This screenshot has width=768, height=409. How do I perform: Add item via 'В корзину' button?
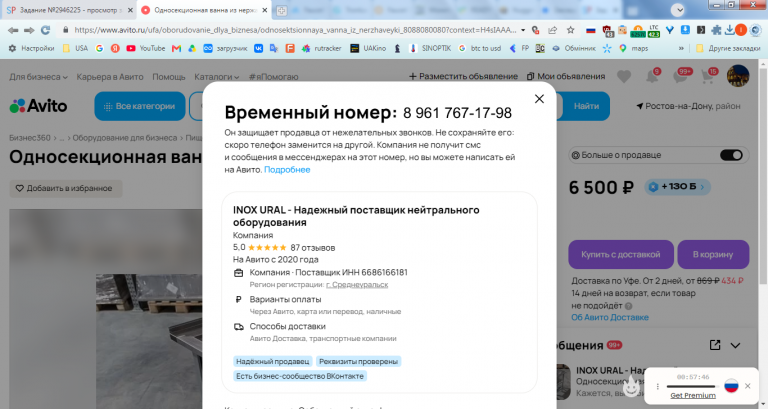click(713, 254)
